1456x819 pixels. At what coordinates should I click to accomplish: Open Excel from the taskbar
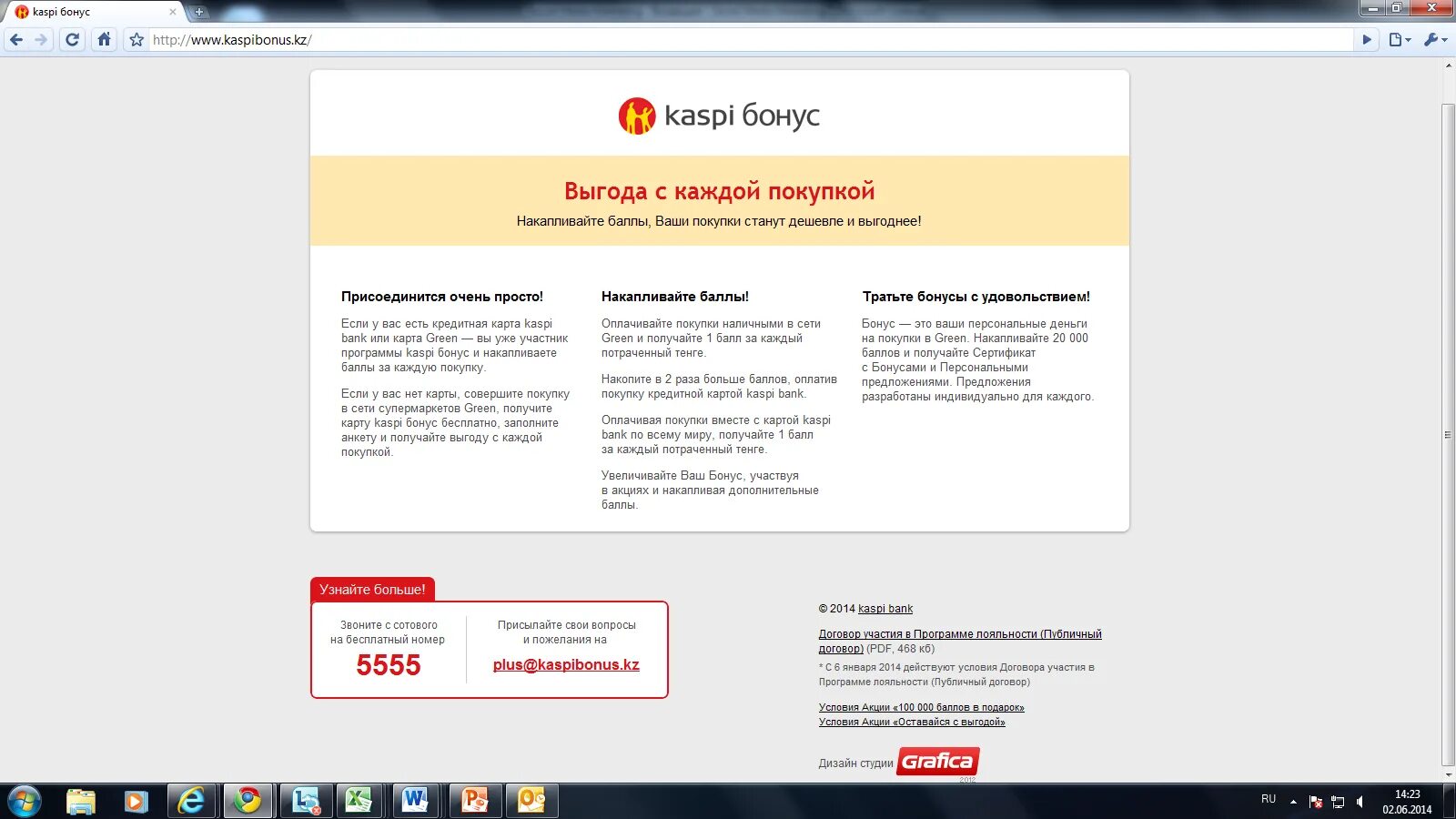pyautogui.click(x=359, y=802)
